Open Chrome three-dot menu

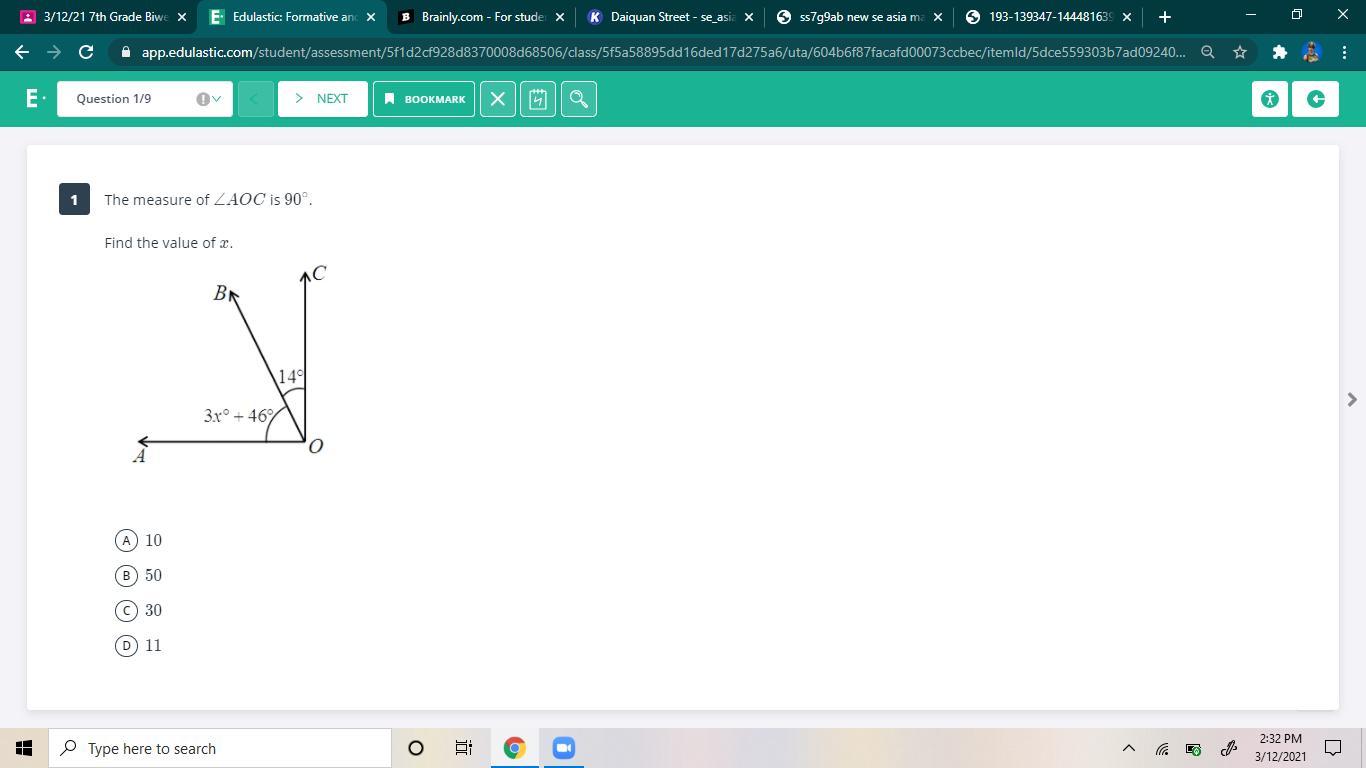(x=1344, y=52)
